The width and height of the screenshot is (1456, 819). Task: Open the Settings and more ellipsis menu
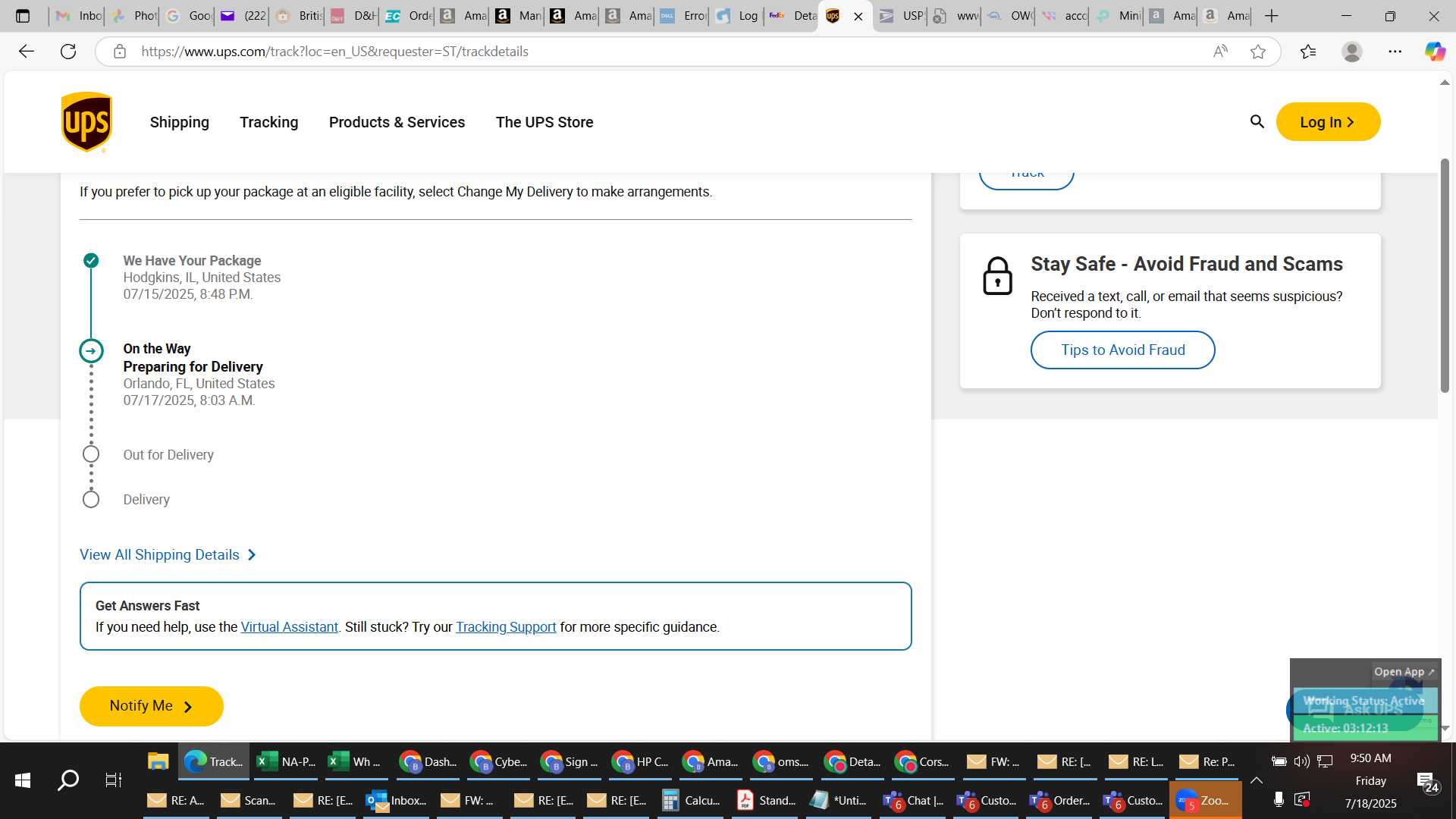[1395, 52]
